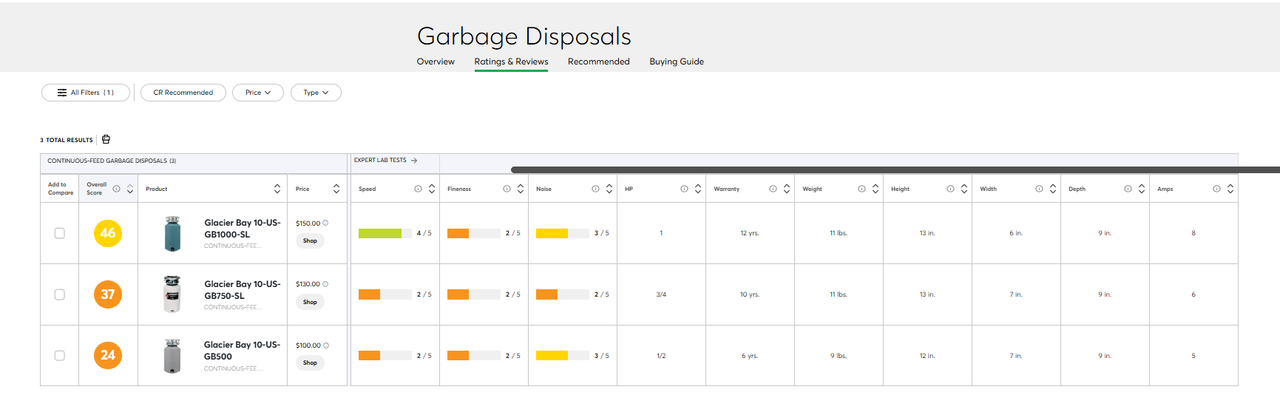The width and height of the screenshot is (1280, 407).
Task: Go to the Recommended tab
Action: tap(599, 62)
